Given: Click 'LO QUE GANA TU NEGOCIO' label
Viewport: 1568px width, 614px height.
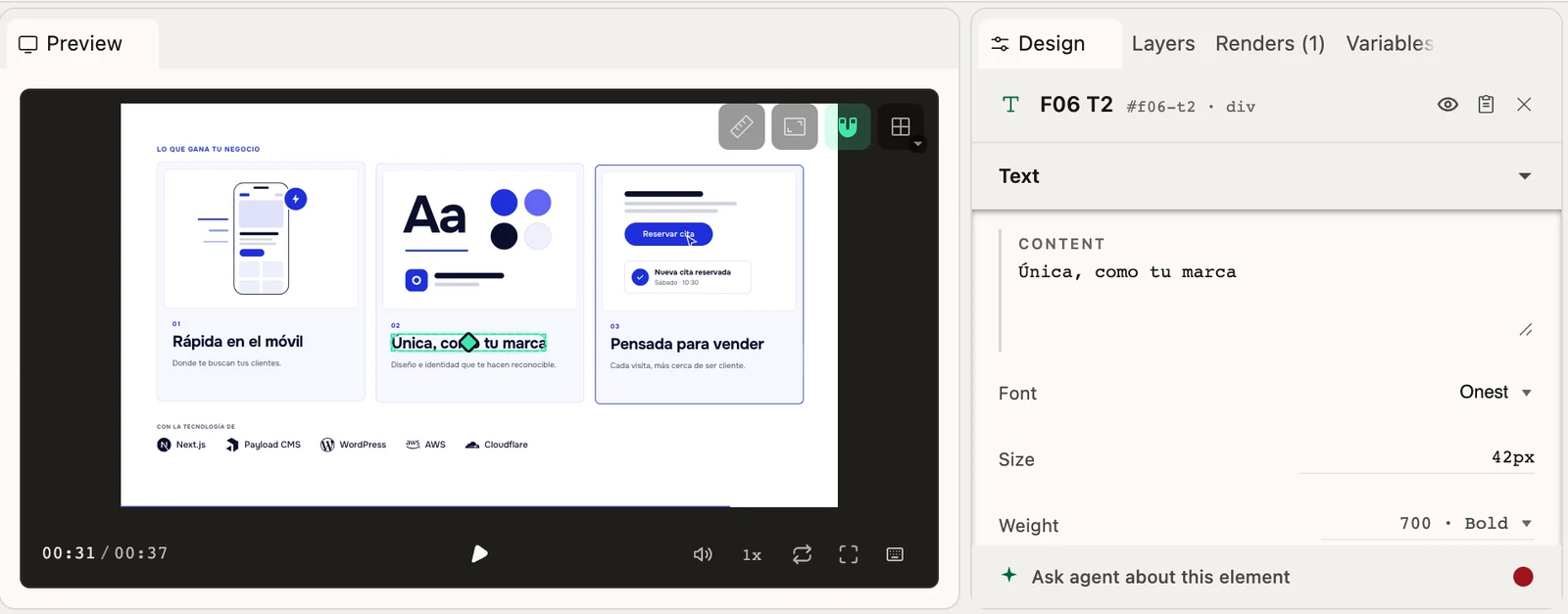Looking at the screenshot, I should click(208, 150).
